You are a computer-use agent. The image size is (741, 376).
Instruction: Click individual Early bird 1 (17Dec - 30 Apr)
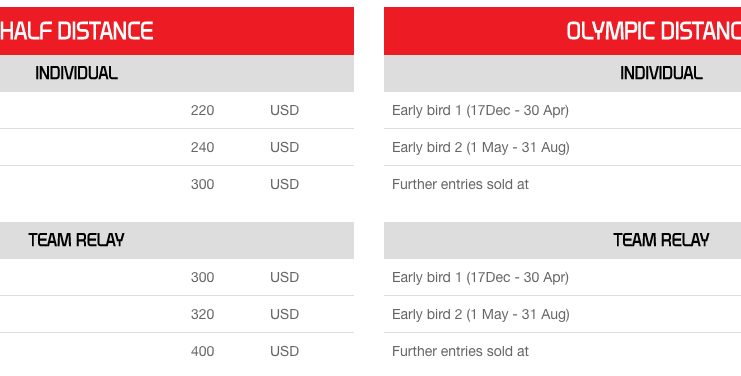[x=480, y=111]
